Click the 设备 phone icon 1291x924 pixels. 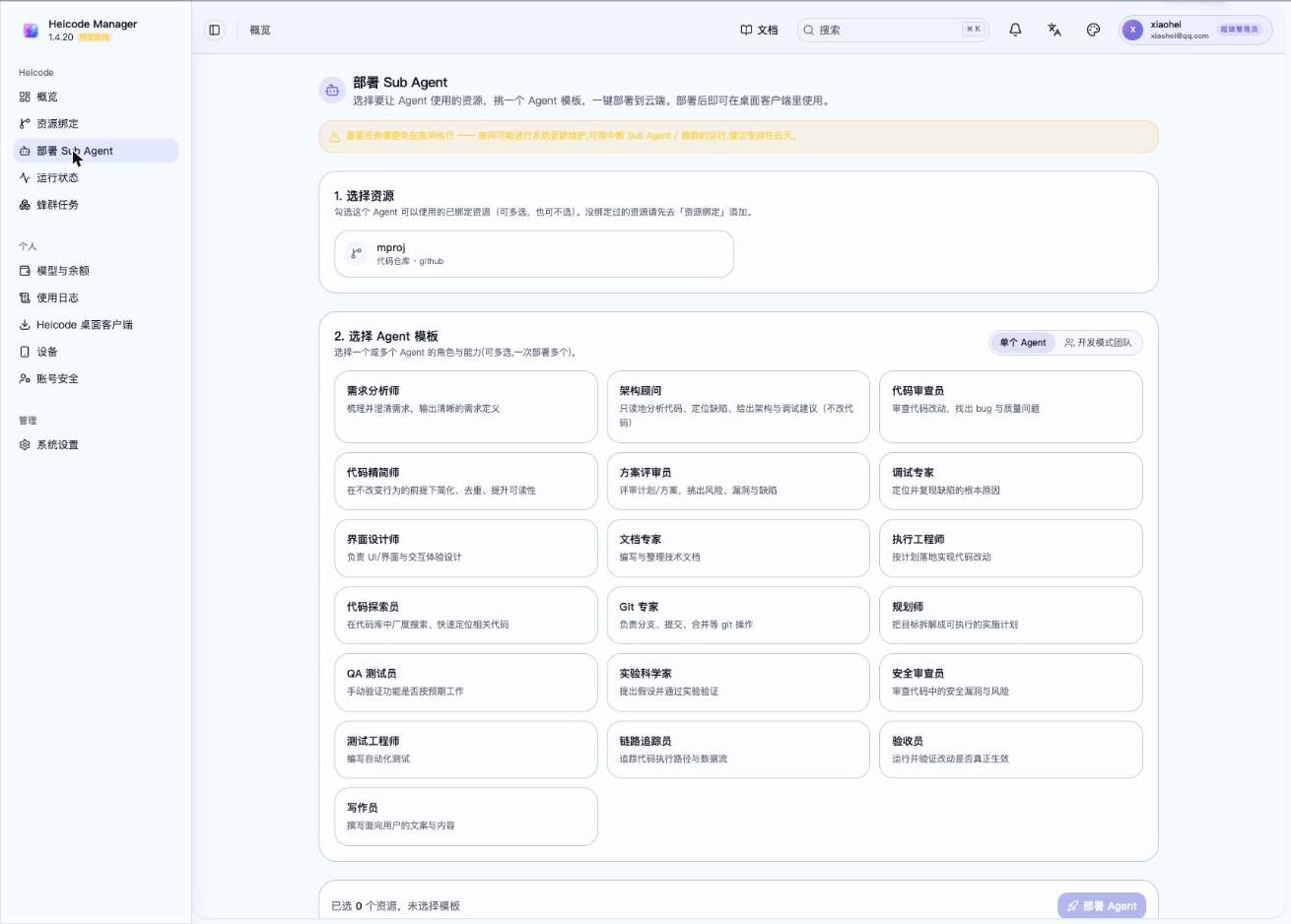coord(25,352)
